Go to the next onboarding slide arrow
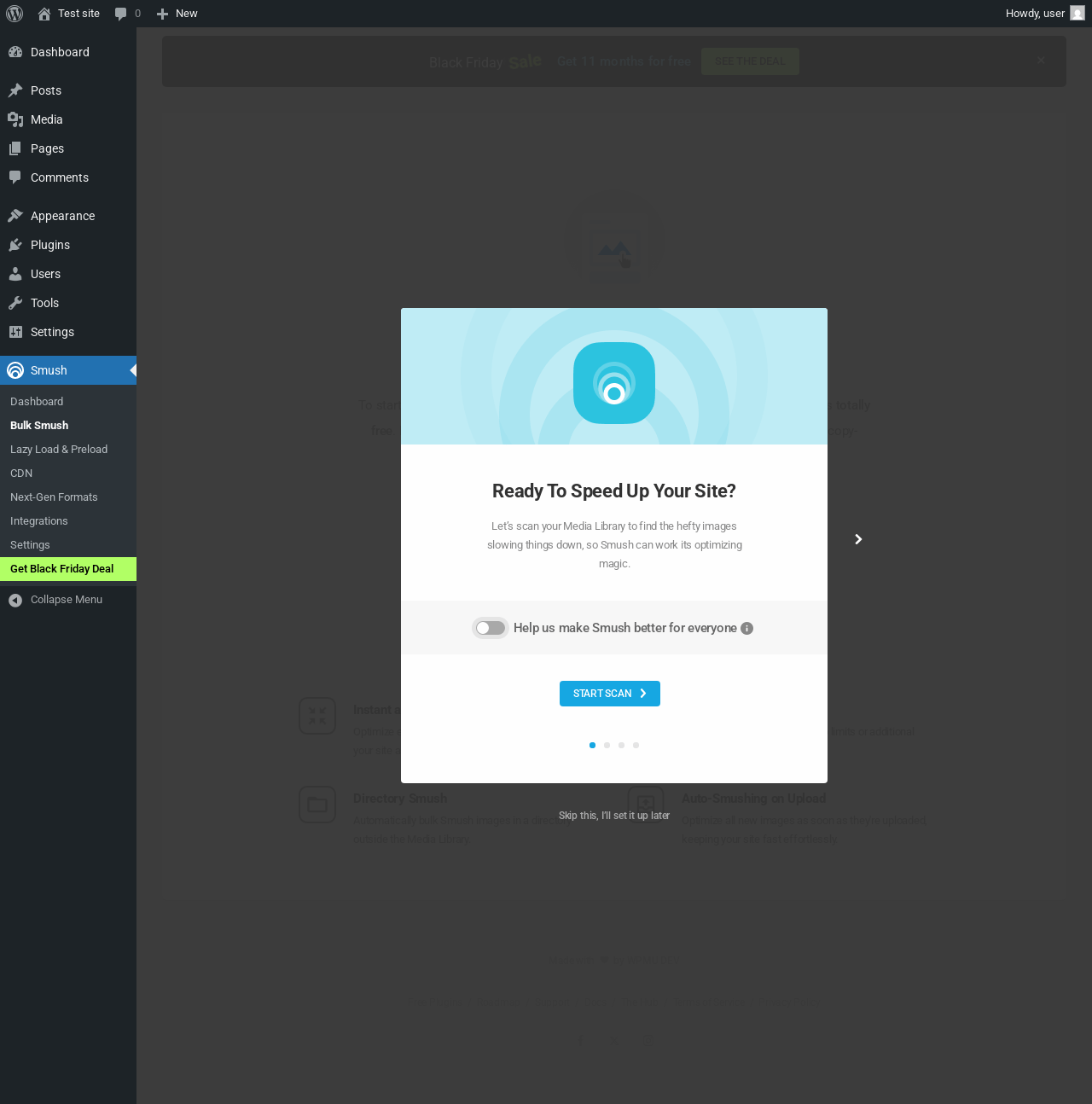Screen dimensions: 1092x1104 pos(858,539)
